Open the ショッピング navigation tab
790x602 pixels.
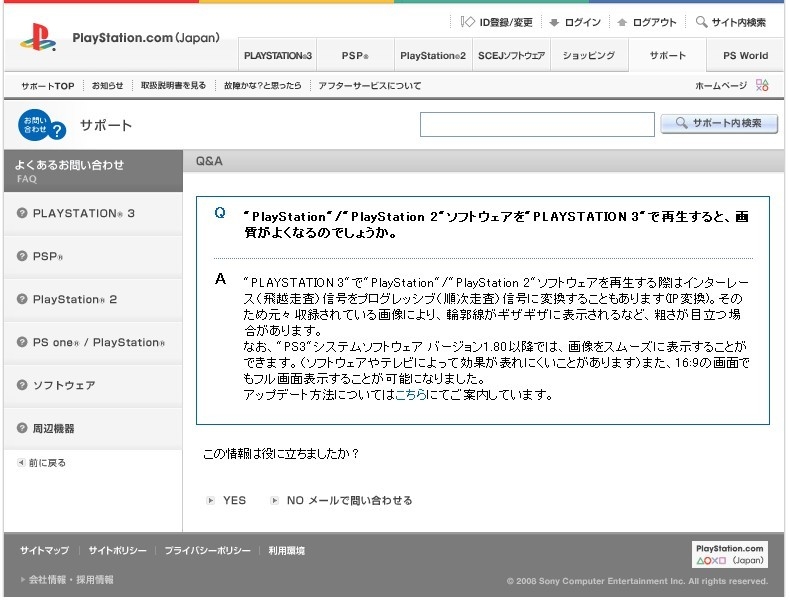pyautogui.click(x=589, y=55)
